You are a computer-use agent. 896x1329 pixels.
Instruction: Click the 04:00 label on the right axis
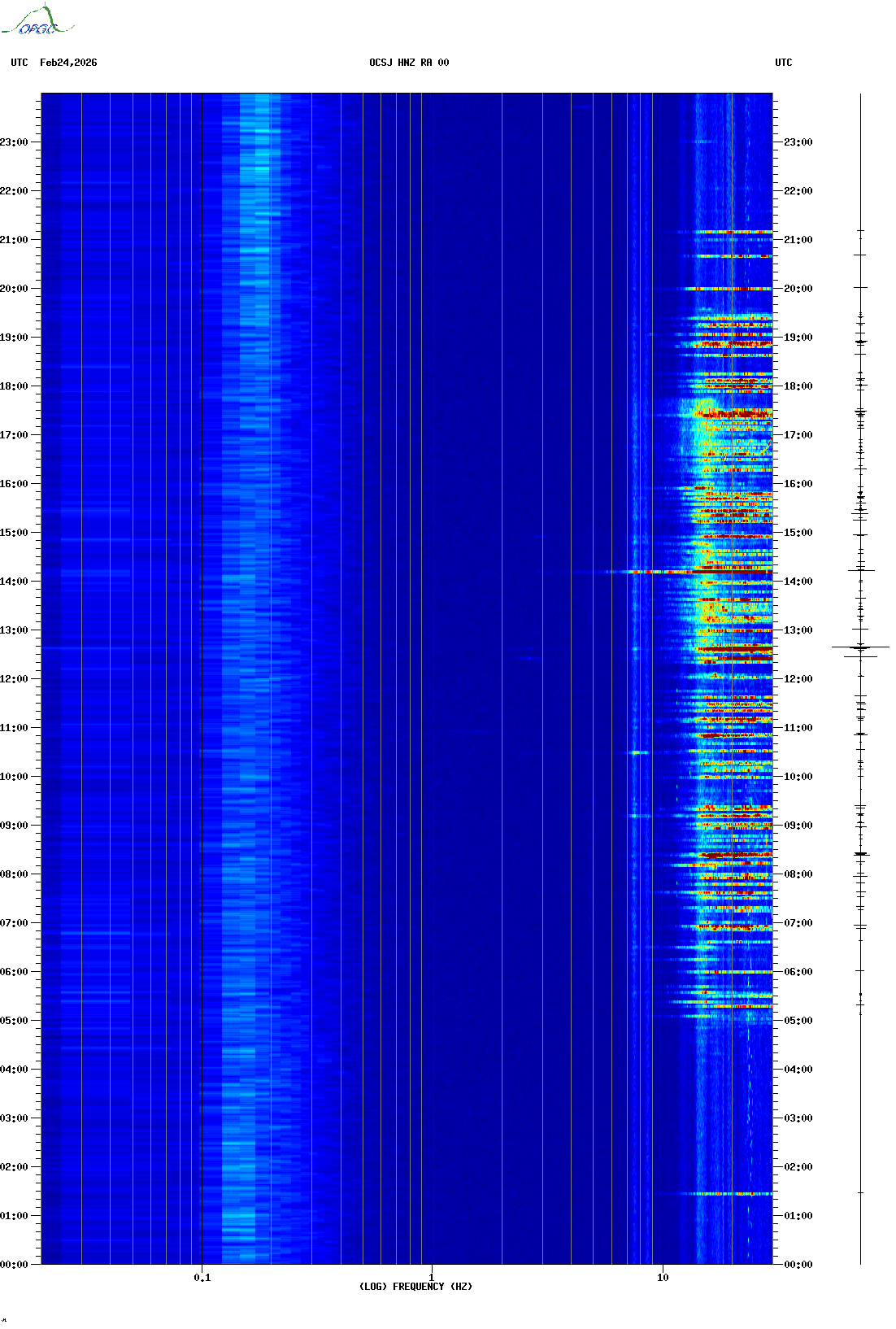(x=798, y=1070)
